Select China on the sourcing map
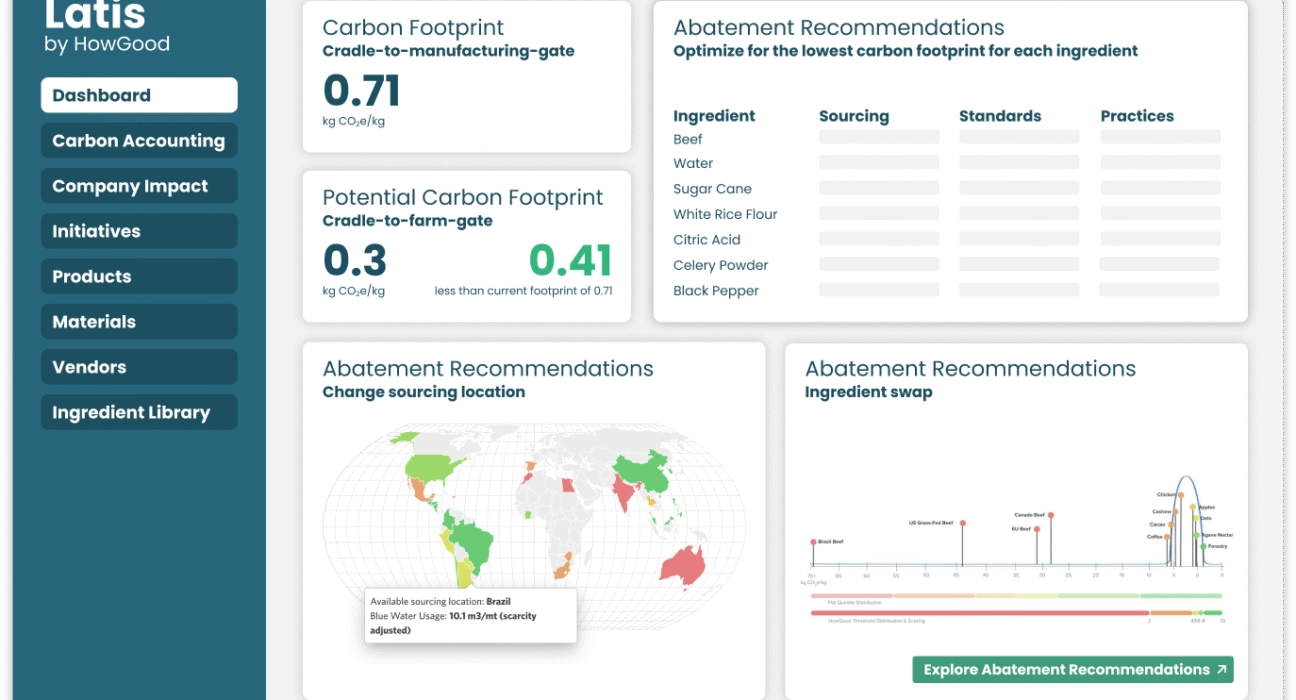 point(643,470)
